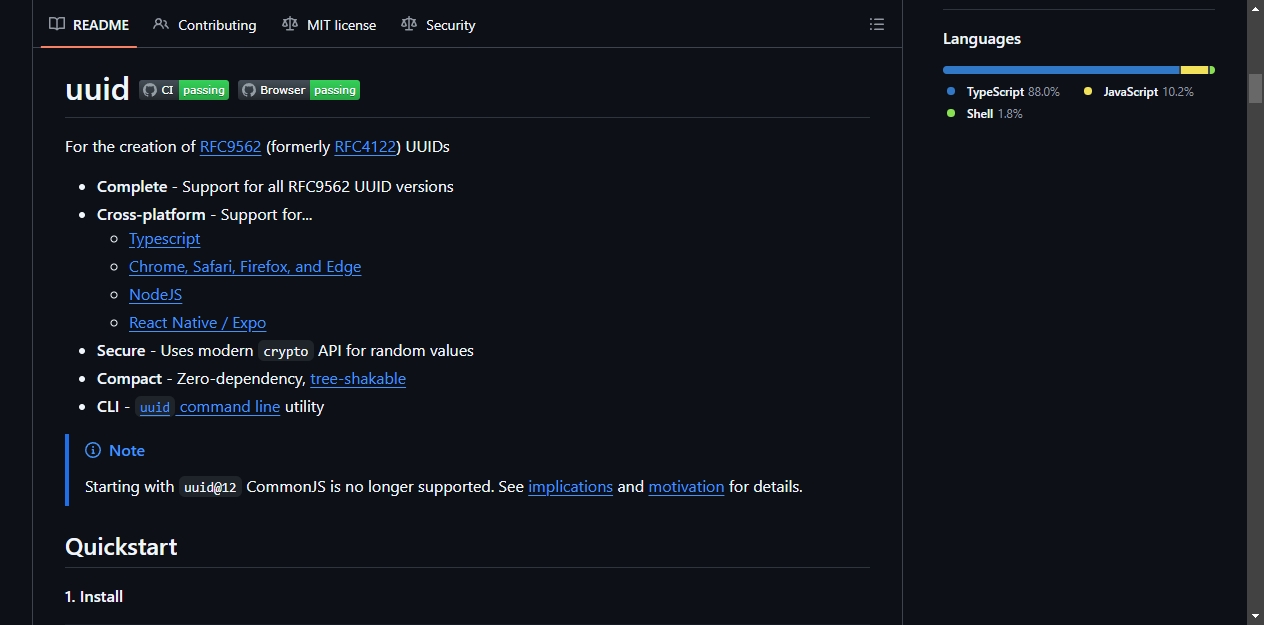
Task: Click the scales icon on Security tab
Action: coord(409,24)
